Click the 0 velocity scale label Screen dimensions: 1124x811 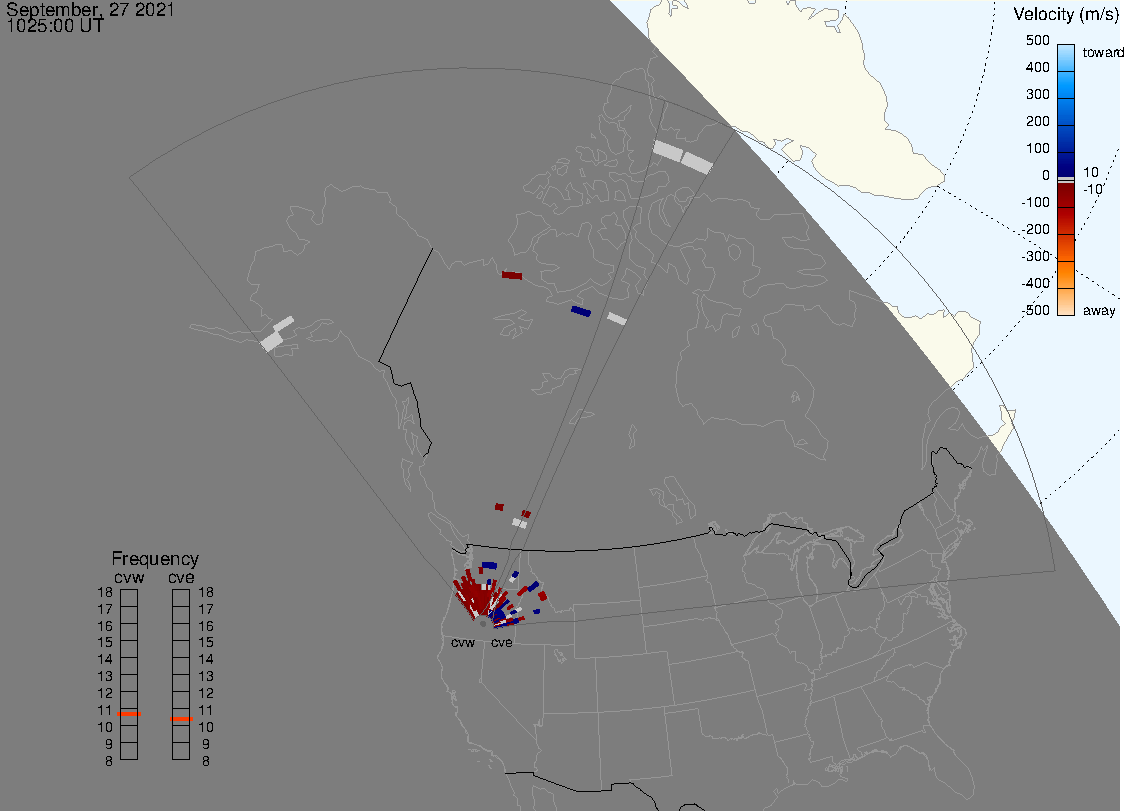1046,175
